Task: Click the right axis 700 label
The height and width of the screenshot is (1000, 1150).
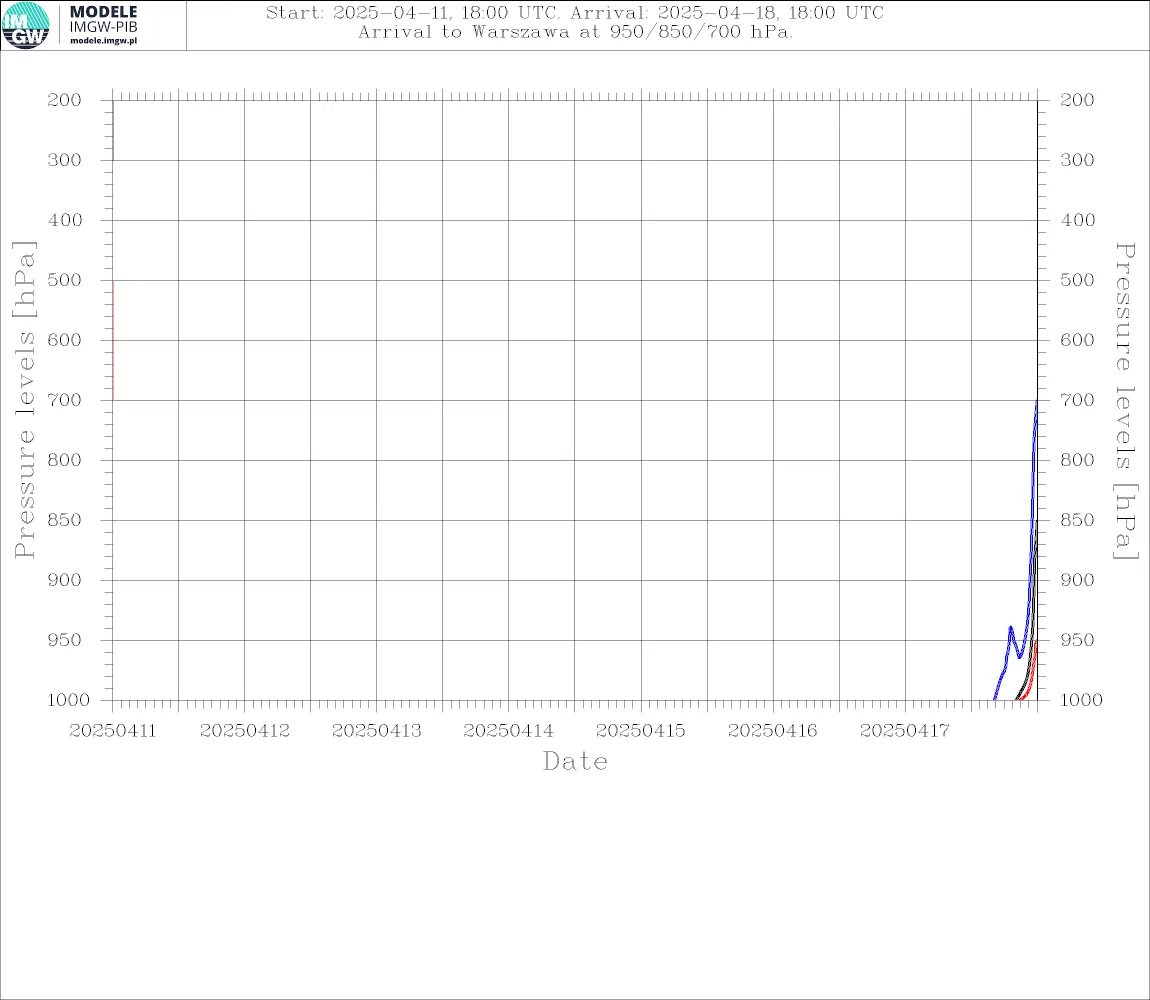Action: 1077,401
